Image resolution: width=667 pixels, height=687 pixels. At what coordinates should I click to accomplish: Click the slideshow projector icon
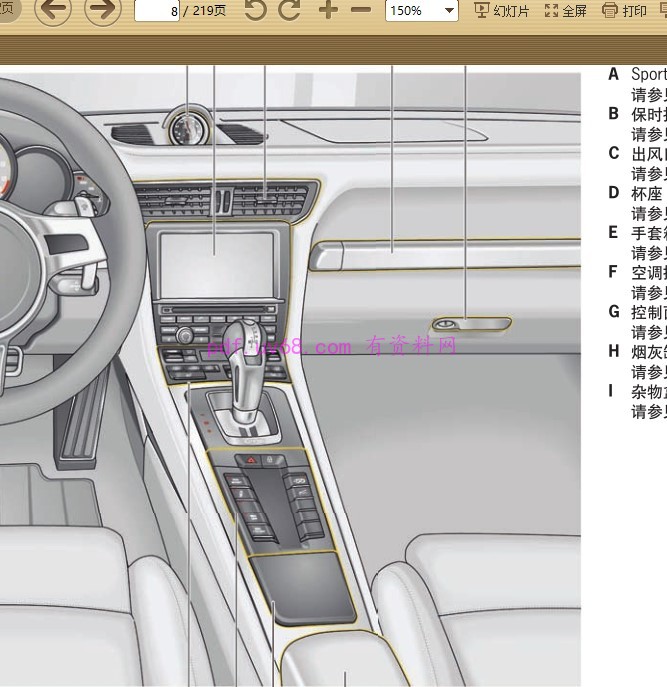(x=481, y=11)
